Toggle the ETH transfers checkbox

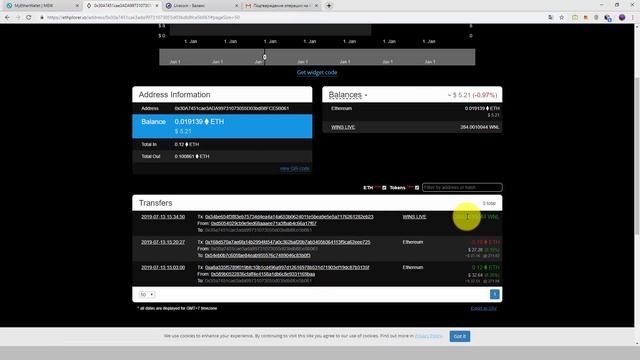pos(384,188)
